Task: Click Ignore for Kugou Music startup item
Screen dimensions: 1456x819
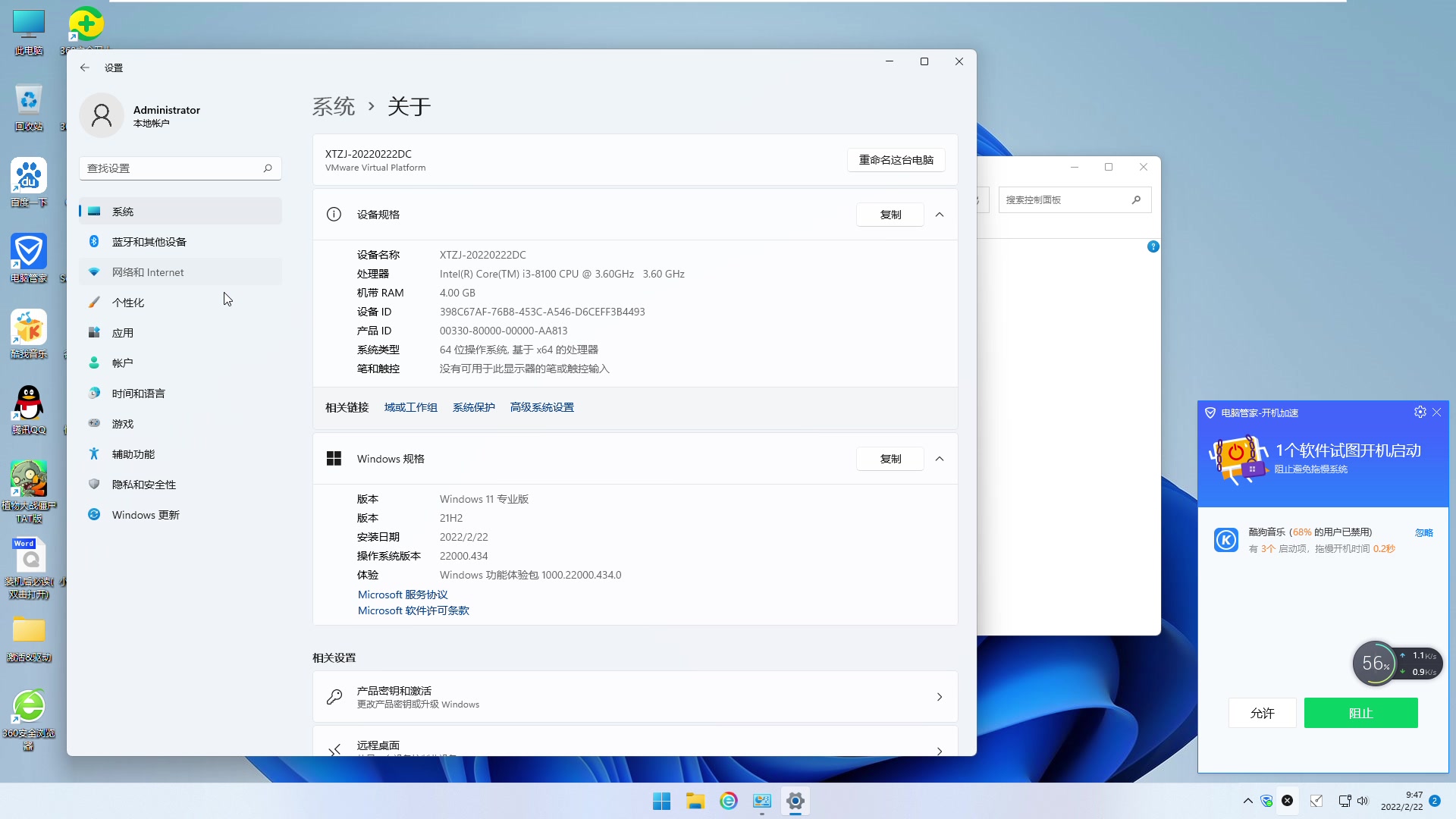Action: (1424, 532)
